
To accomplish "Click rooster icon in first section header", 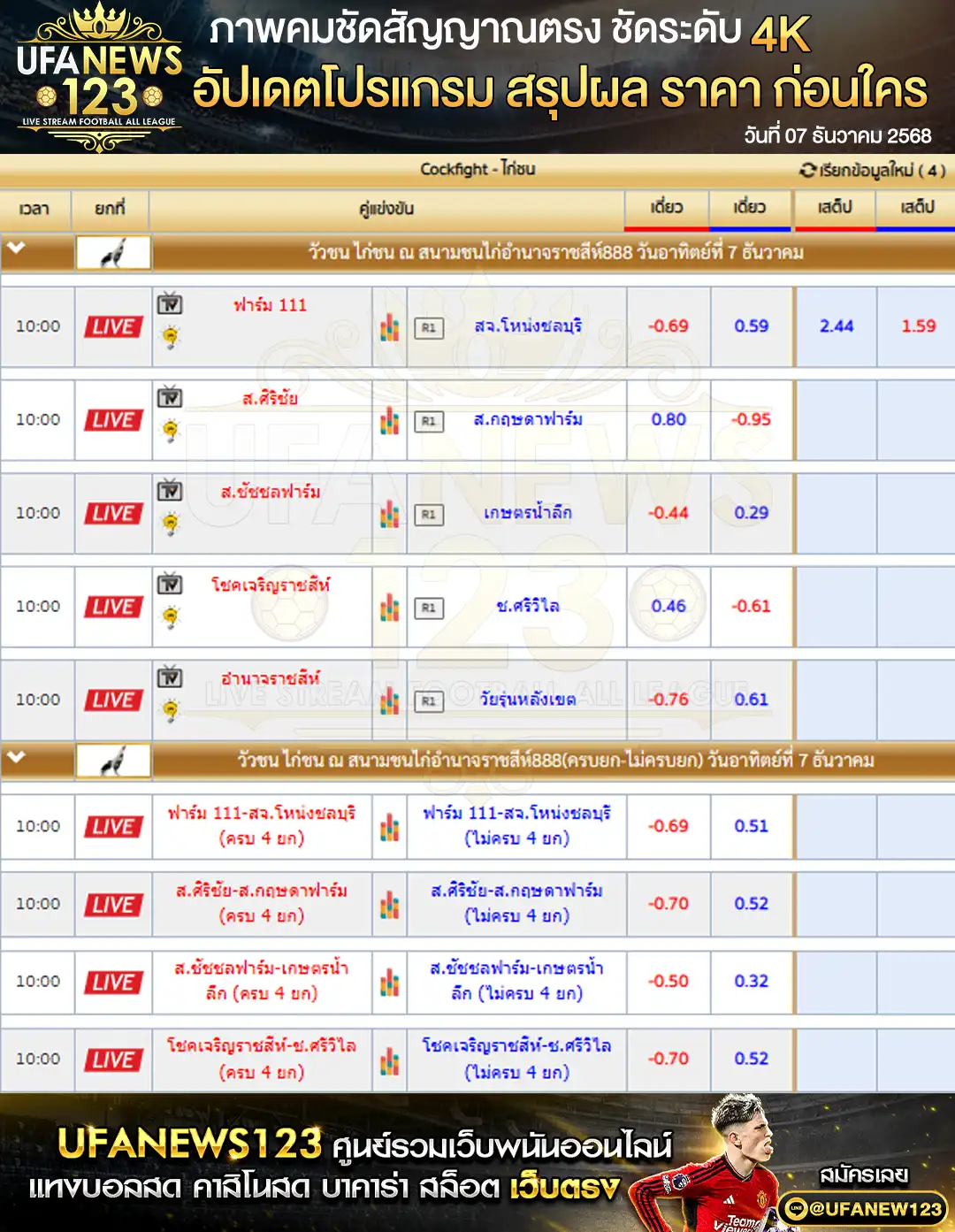I will pos(113,254).
